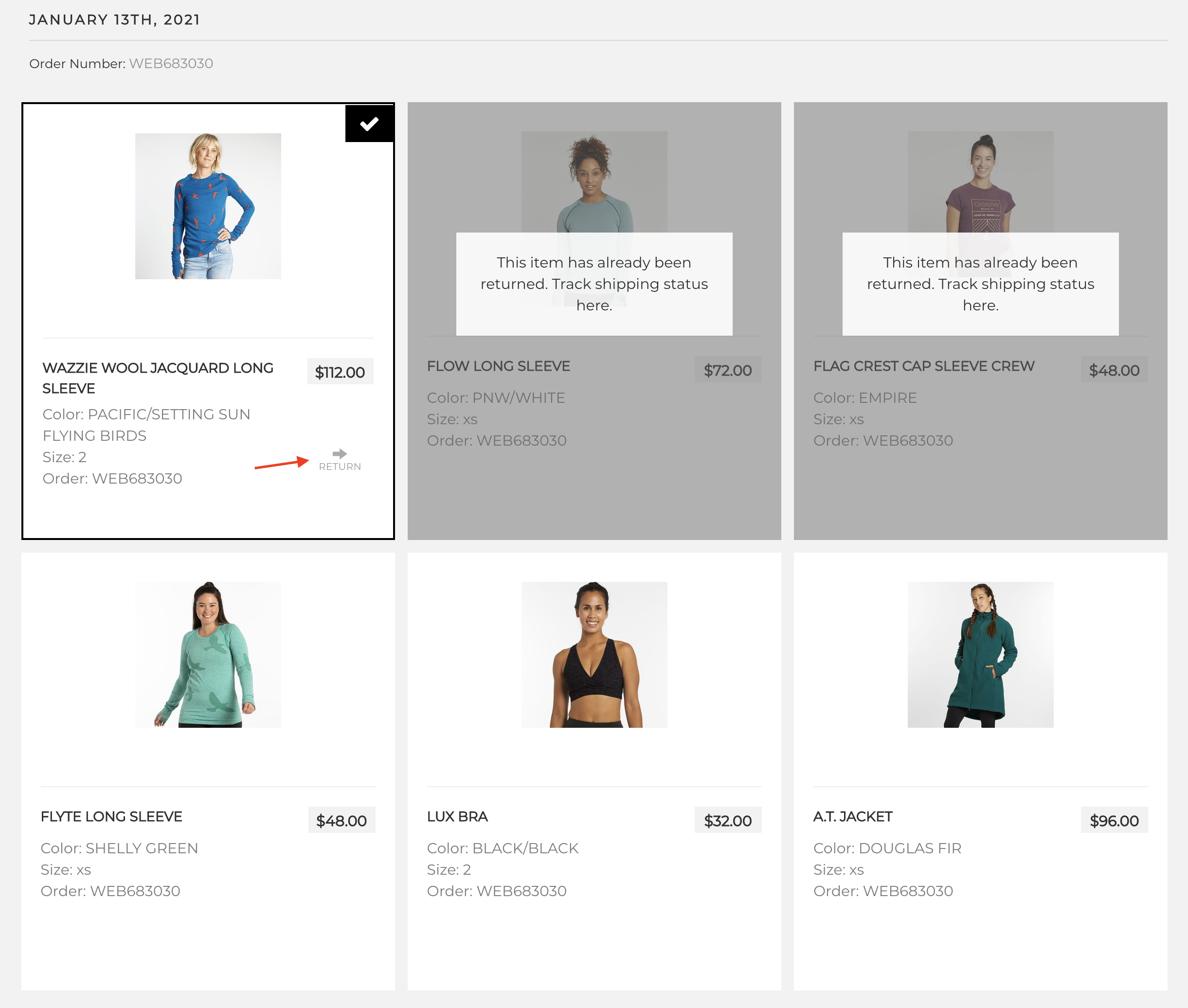Screen dimensions: 1188x1008
Task: Click Size: xs on the Flyte card
Action: click(x=66, y=870)
